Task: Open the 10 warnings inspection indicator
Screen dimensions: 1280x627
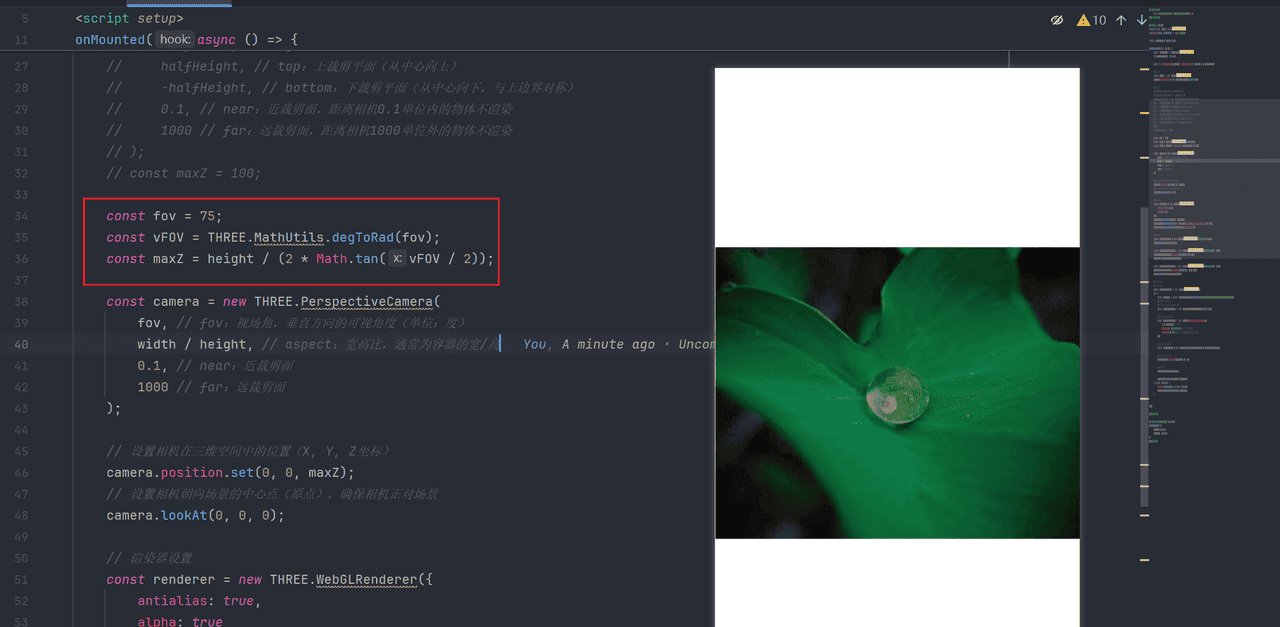Action: (x=1091, y=20)
